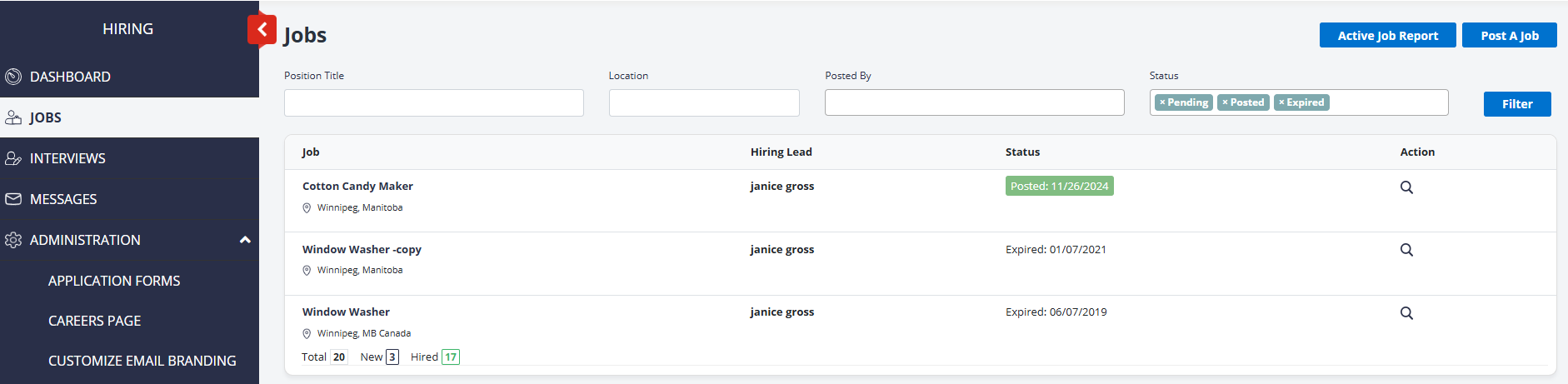Select Jobs in the sidebar
The width and height of the screenshot is (1568, 384).
46,117
